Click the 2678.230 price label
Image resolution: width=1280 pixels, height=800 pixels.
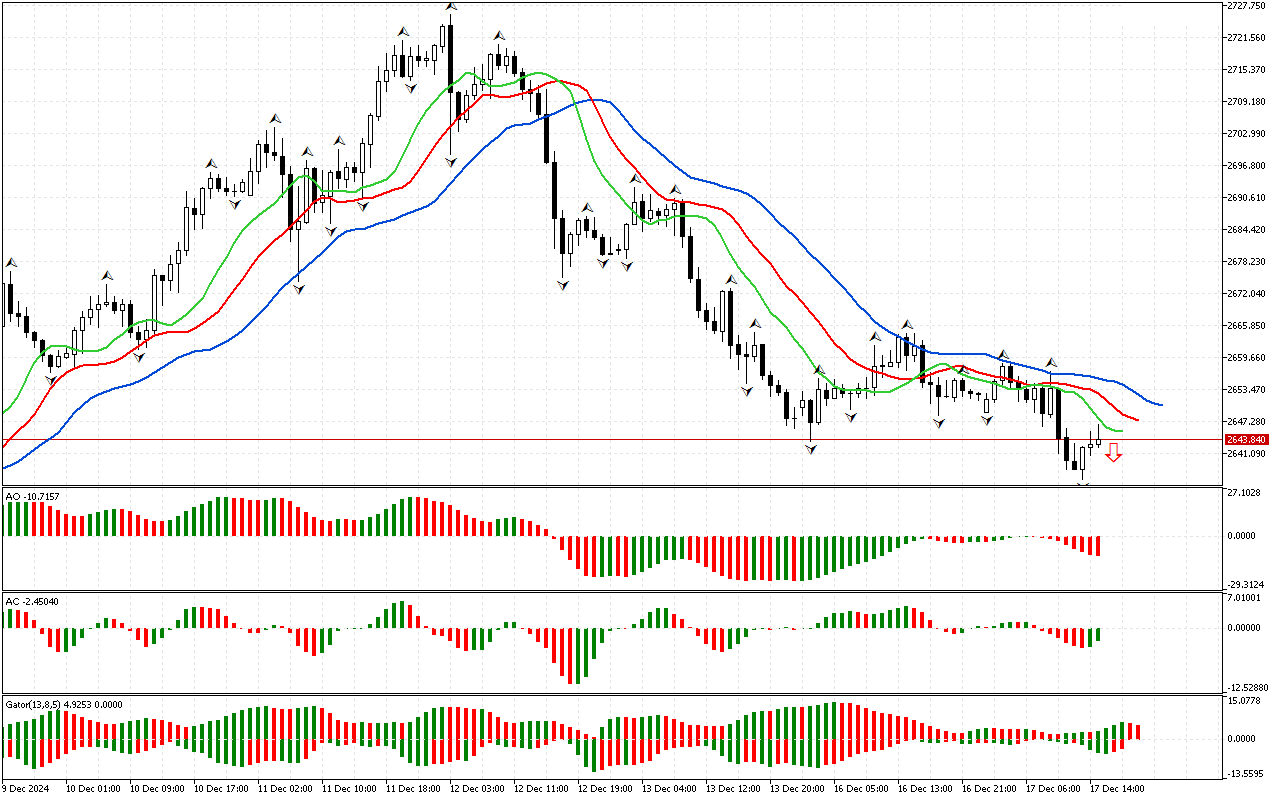1246,261
